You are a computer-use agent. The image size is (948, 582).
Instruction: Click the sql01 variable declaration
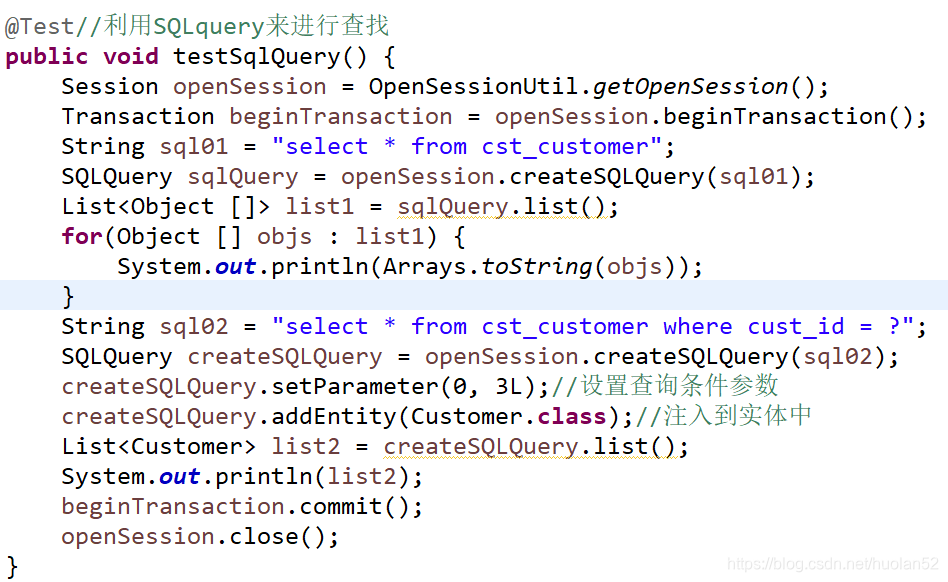point(193,147)
